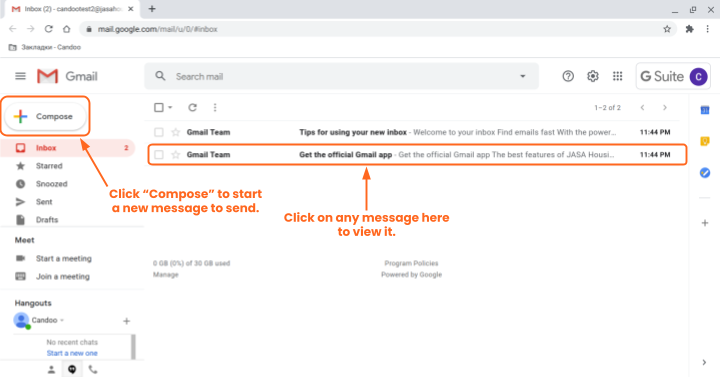This screenshot has height=377, width=720.
Task: Open the Settings gear icon
Action: (593, 76)
